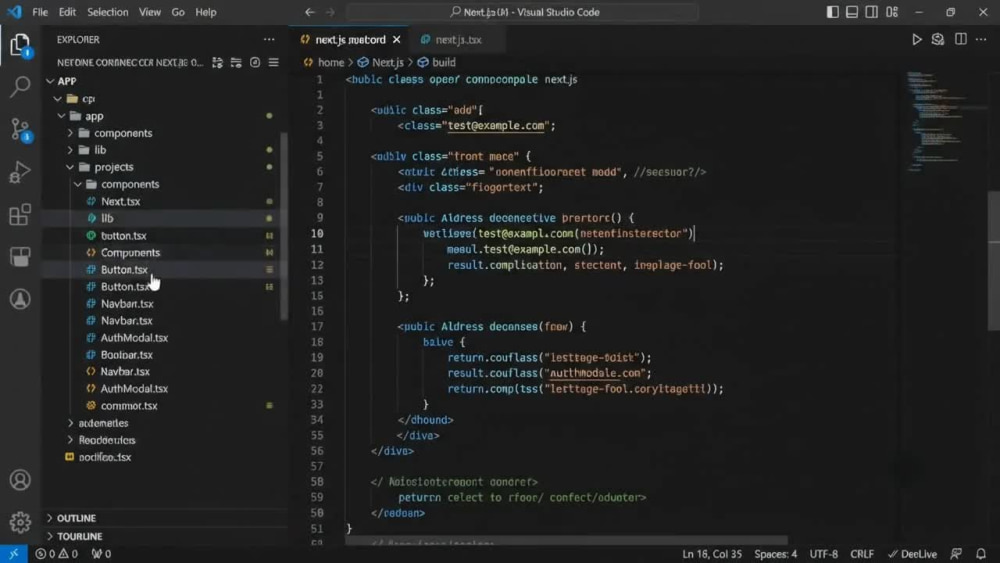Open the file Boolbar.tsx
The height and width of the screenshot is (563, 1000).
[x=126, y=355]
